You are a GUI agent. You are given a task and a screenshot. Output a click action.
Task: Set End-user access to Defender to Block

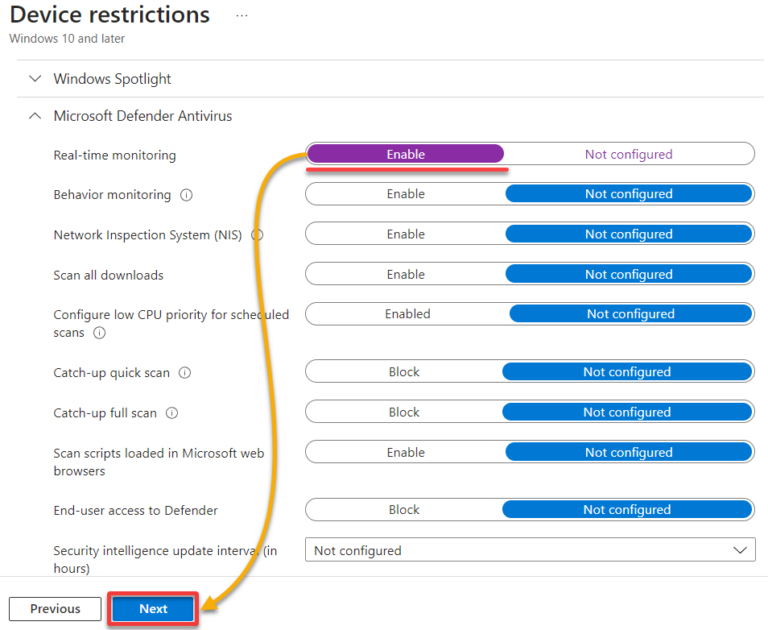(404, 509)
